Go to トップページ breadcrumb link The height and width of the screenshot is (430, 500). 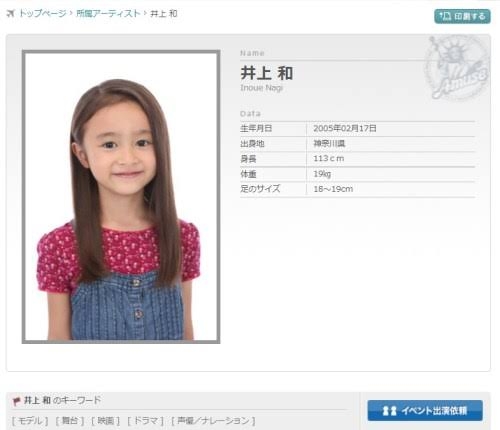coord(43,14)
